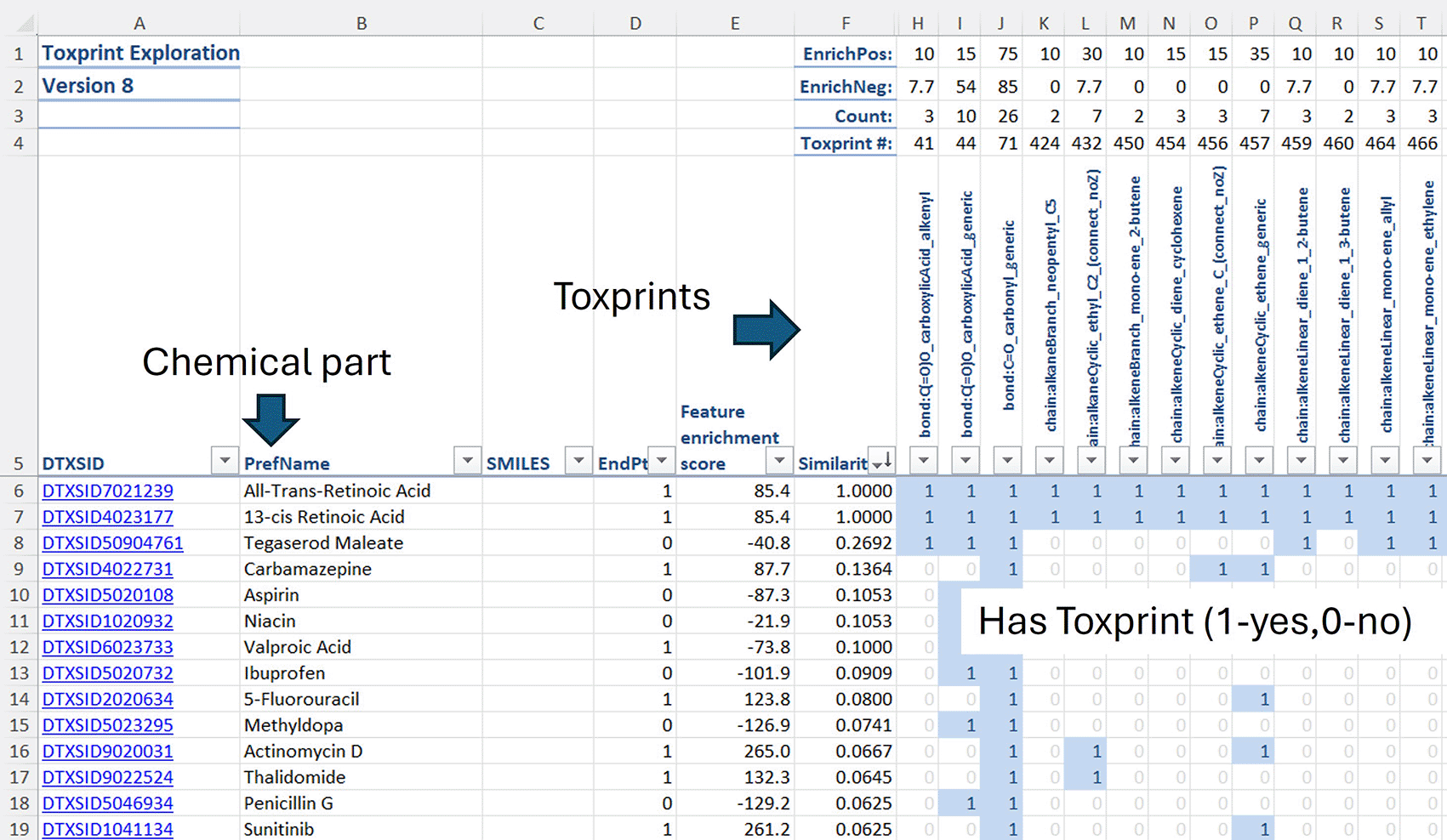The width and height of the screenshot is (1447, 840).
Task: Open column H carboxylicAcid_alkenyl filter dropdown
Action: click(923, 460)
